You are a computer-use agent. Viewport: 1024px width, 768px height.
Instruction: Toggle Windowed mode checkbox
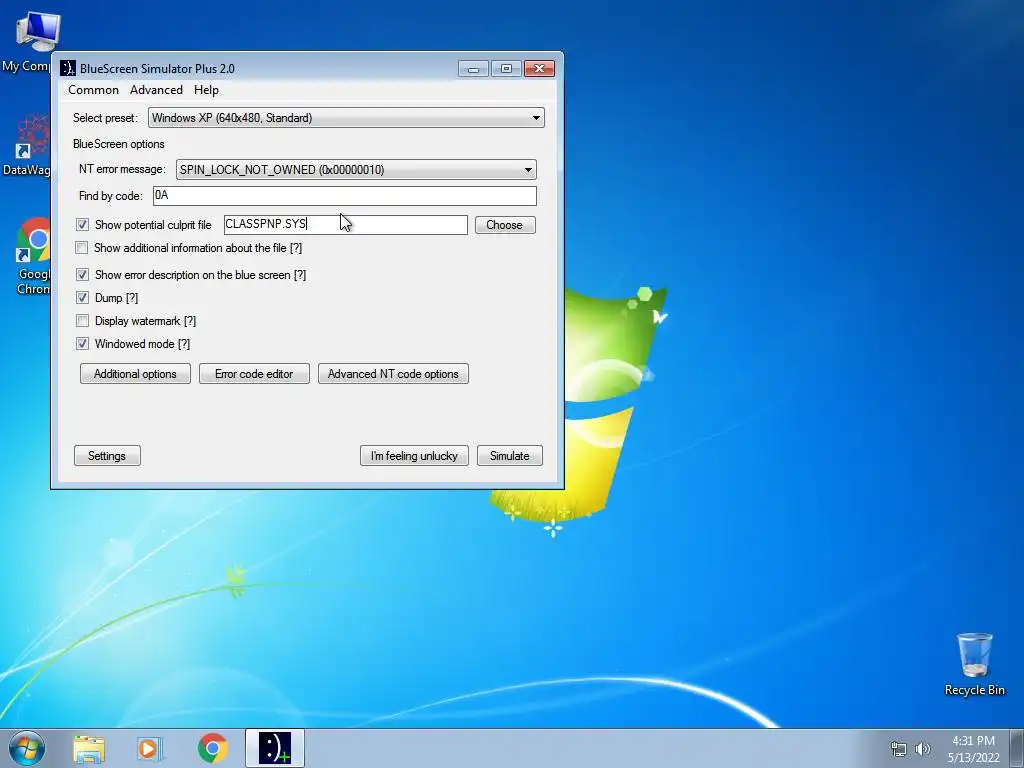pyautogui.click(x=82, y=344)
